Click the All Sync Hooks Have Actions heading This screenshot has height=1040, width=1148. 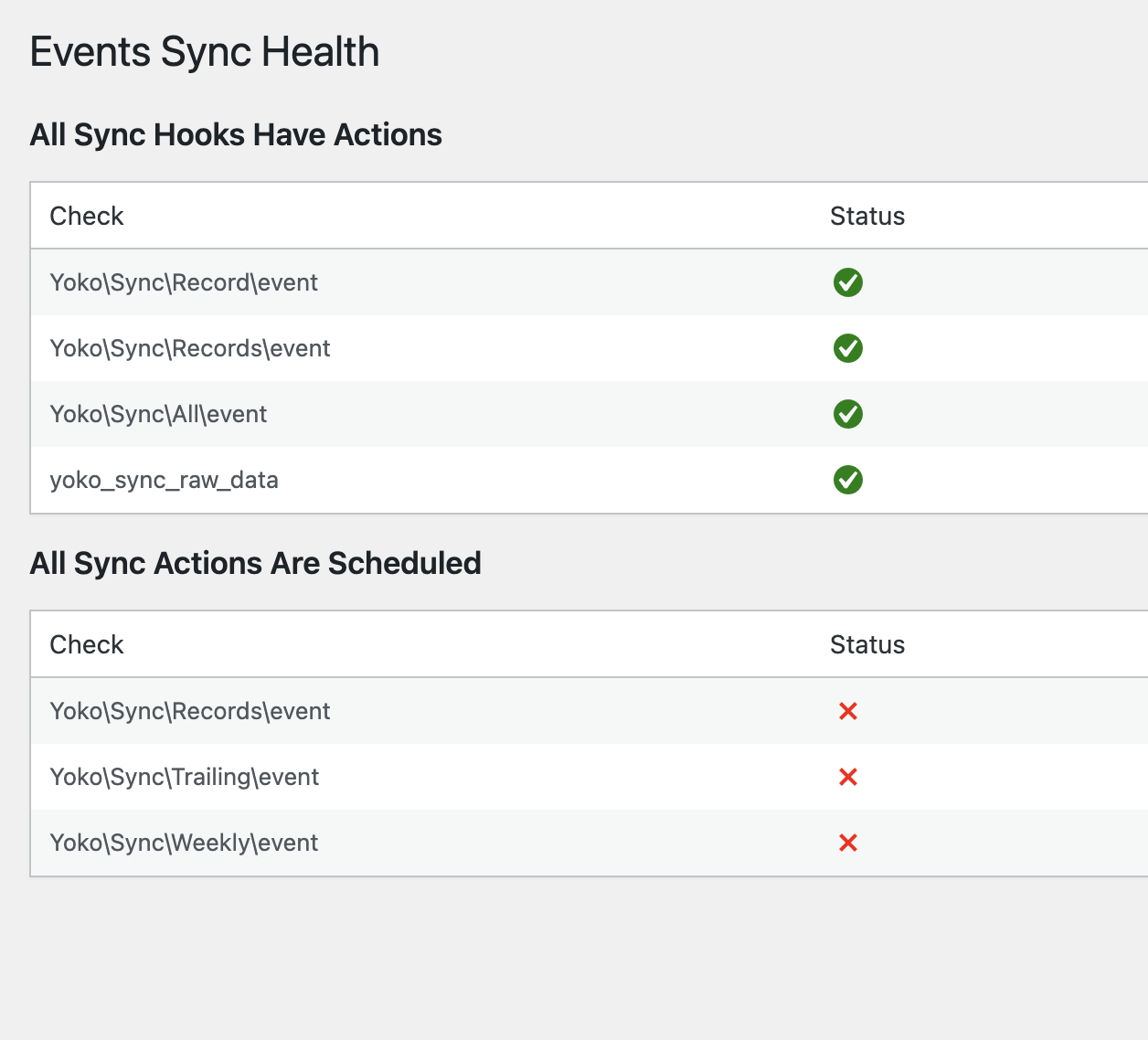[236, 135]
